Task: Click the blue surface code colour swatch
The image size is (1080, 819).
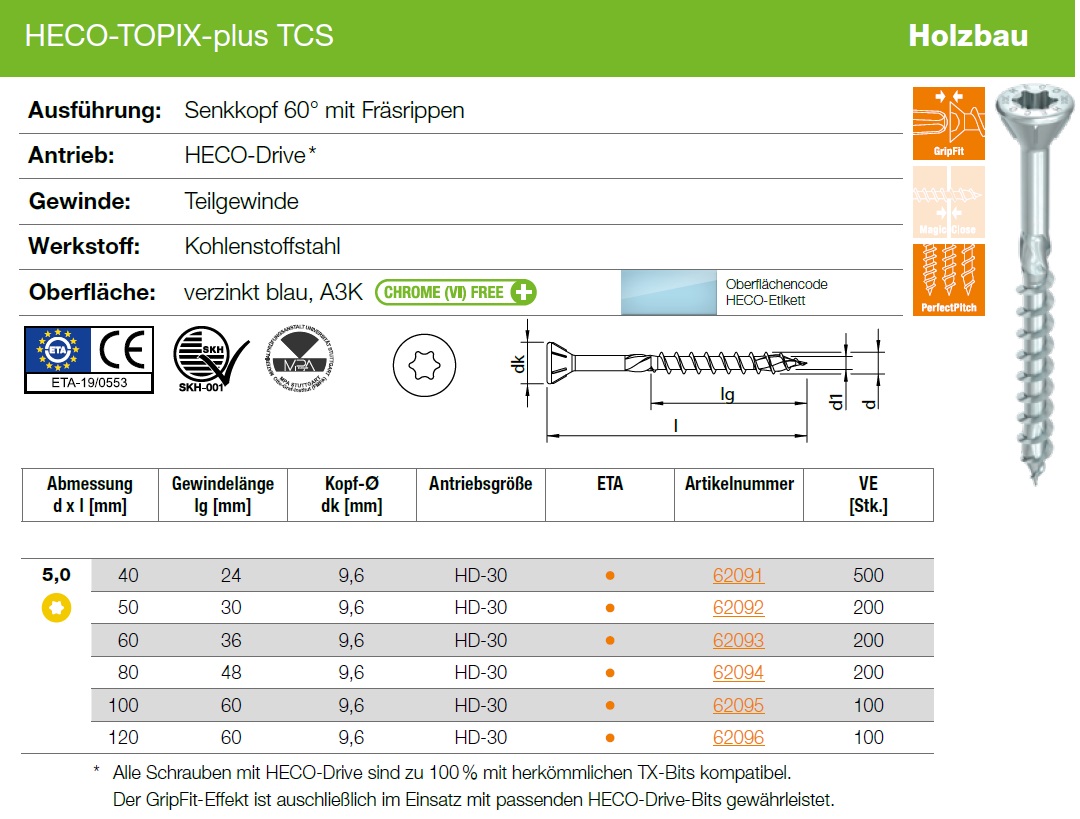Action: pos(668,293)
